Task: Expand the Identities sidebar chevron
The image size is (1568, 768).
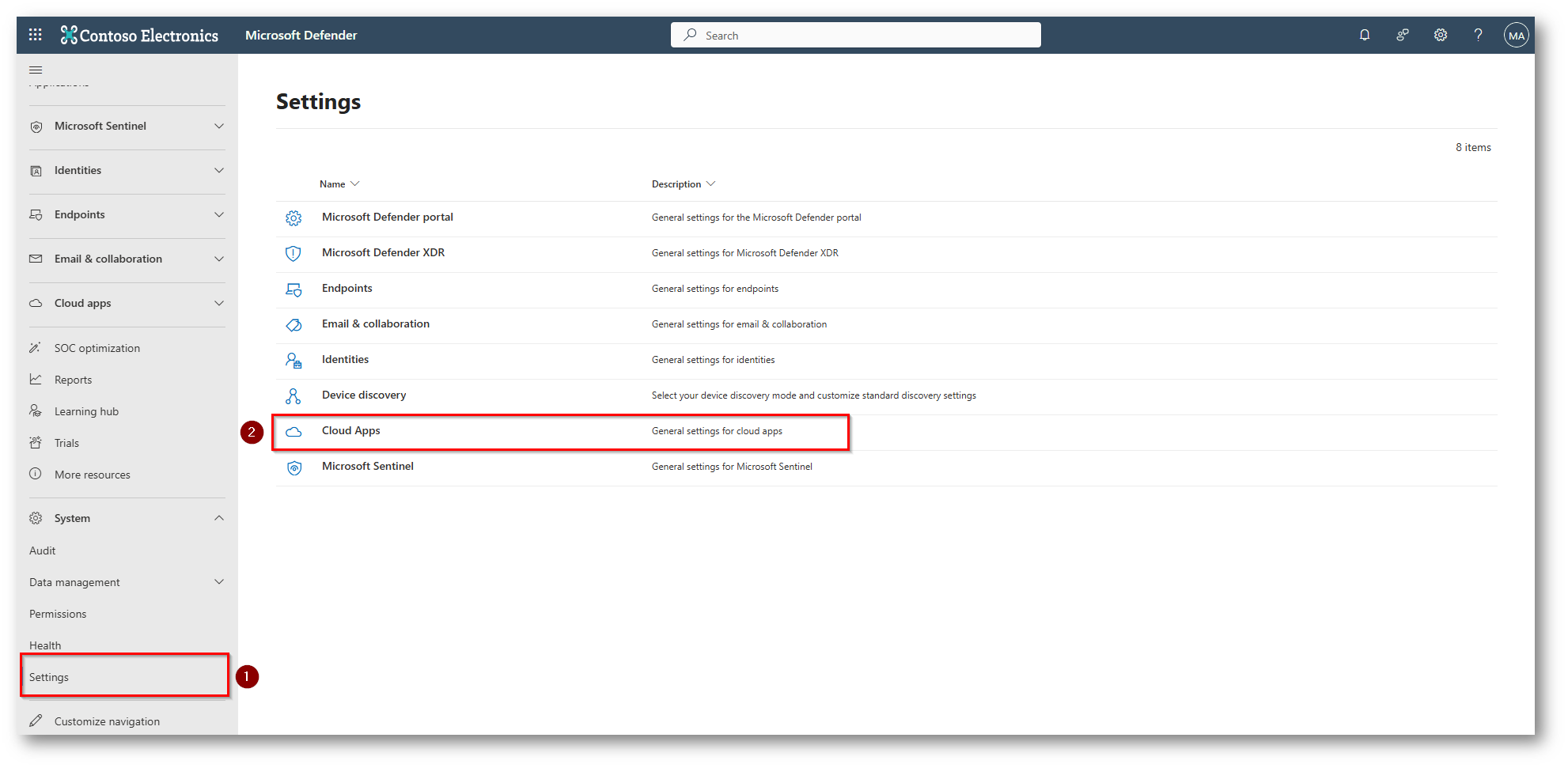Action: pos(219,170)
